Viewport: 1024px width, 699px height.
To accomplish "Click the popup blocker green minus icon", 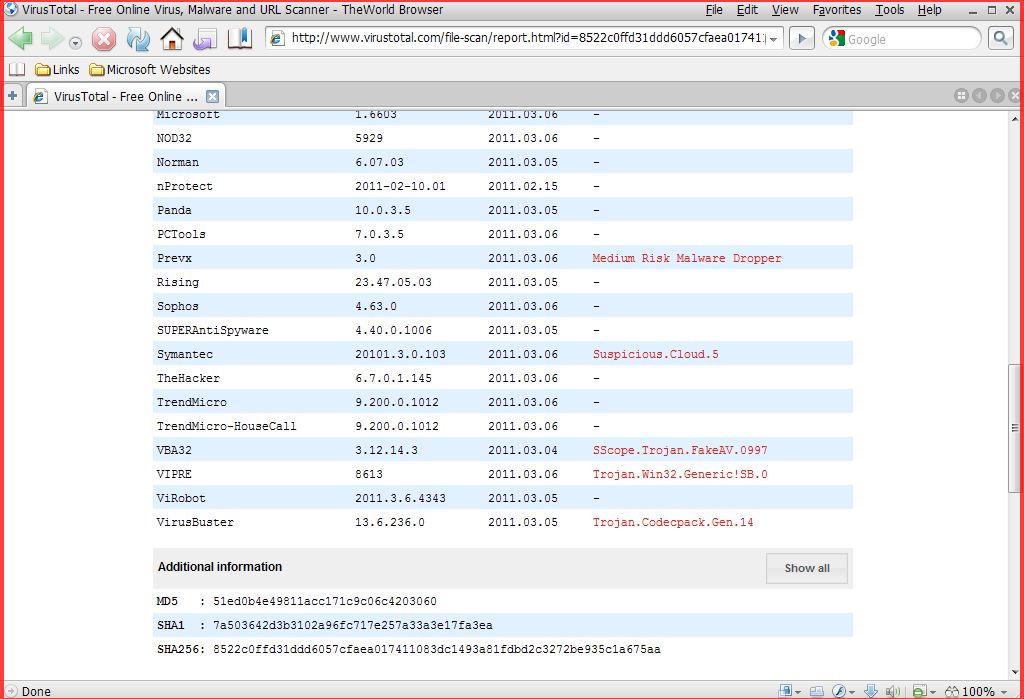I will pyautogui.click(x=920, y=691).
